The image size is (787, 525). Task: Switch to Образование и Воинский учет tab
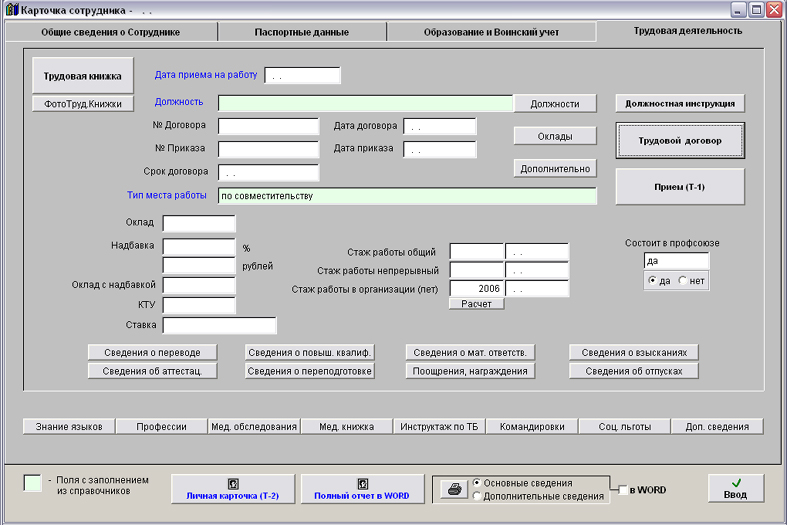(x=490, y=32)
